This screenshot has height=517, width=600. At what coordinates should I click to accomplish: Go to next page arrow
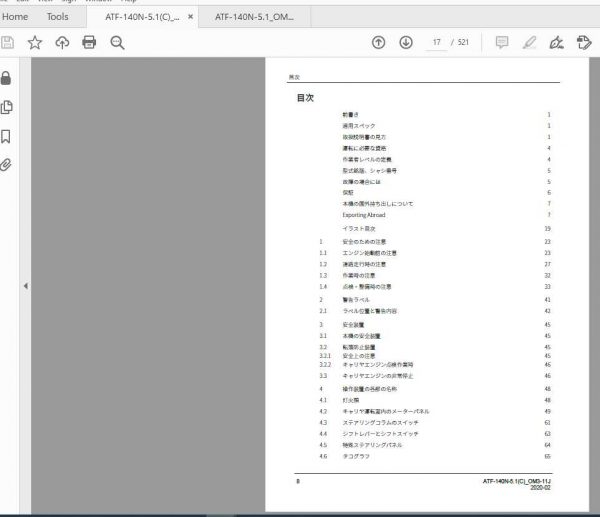(406, 42)
